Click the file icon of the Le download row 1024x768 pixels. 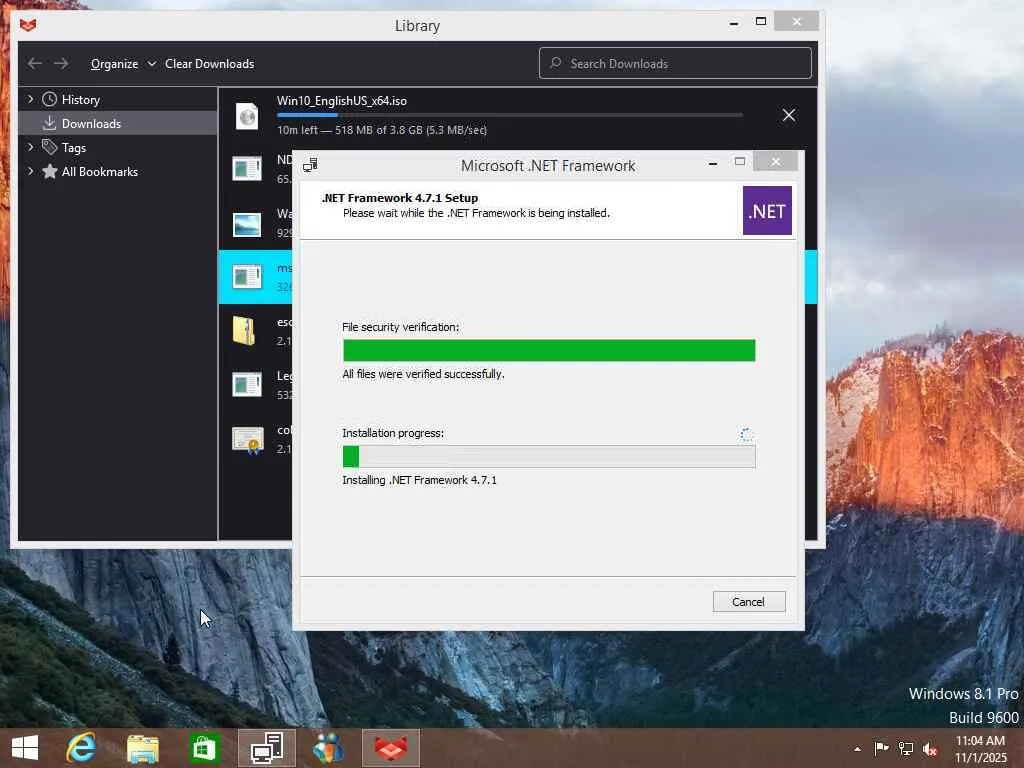(x=247, y=385)
